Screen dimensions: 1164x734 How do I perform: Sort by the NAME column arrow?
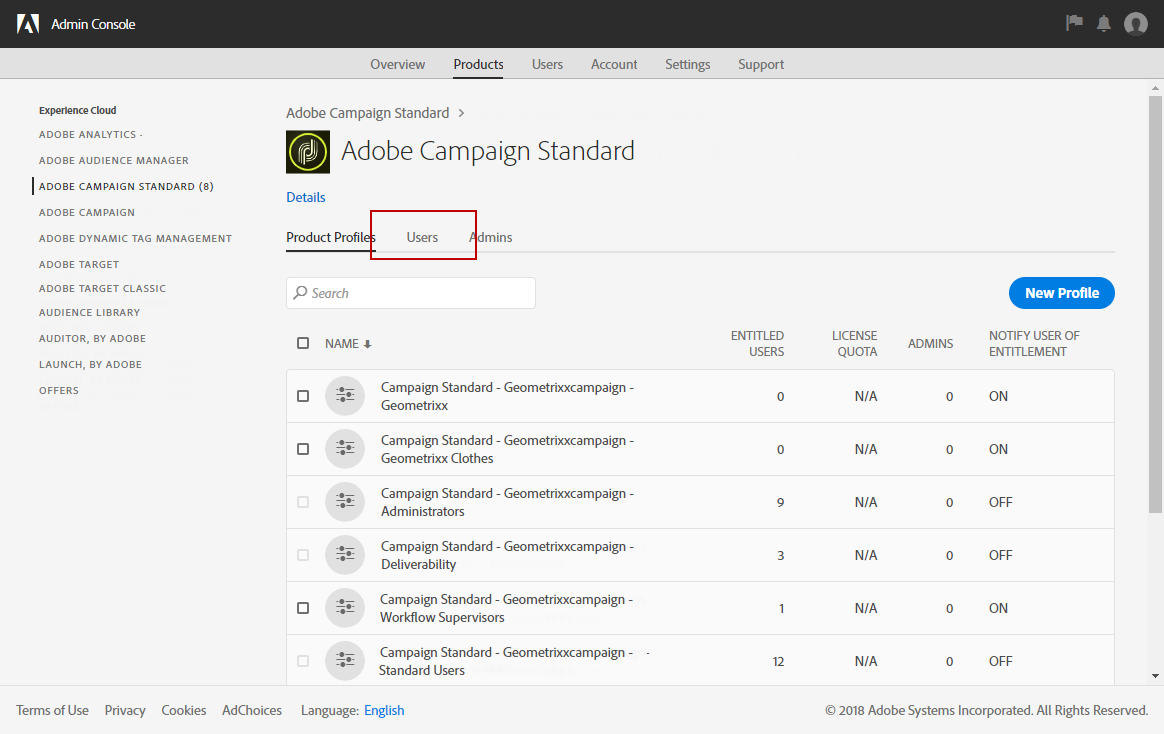[367, 344]
